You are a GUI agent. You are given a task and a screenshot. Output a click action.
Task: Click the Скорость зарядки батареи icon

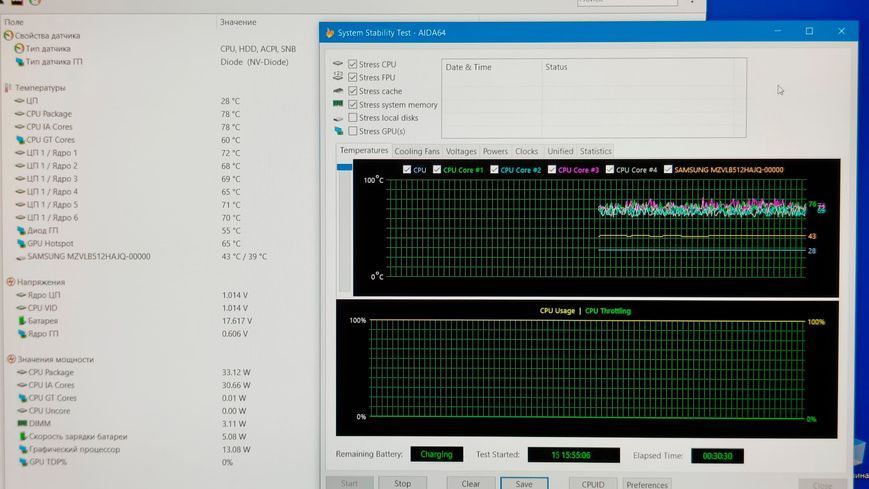point(23,436)
